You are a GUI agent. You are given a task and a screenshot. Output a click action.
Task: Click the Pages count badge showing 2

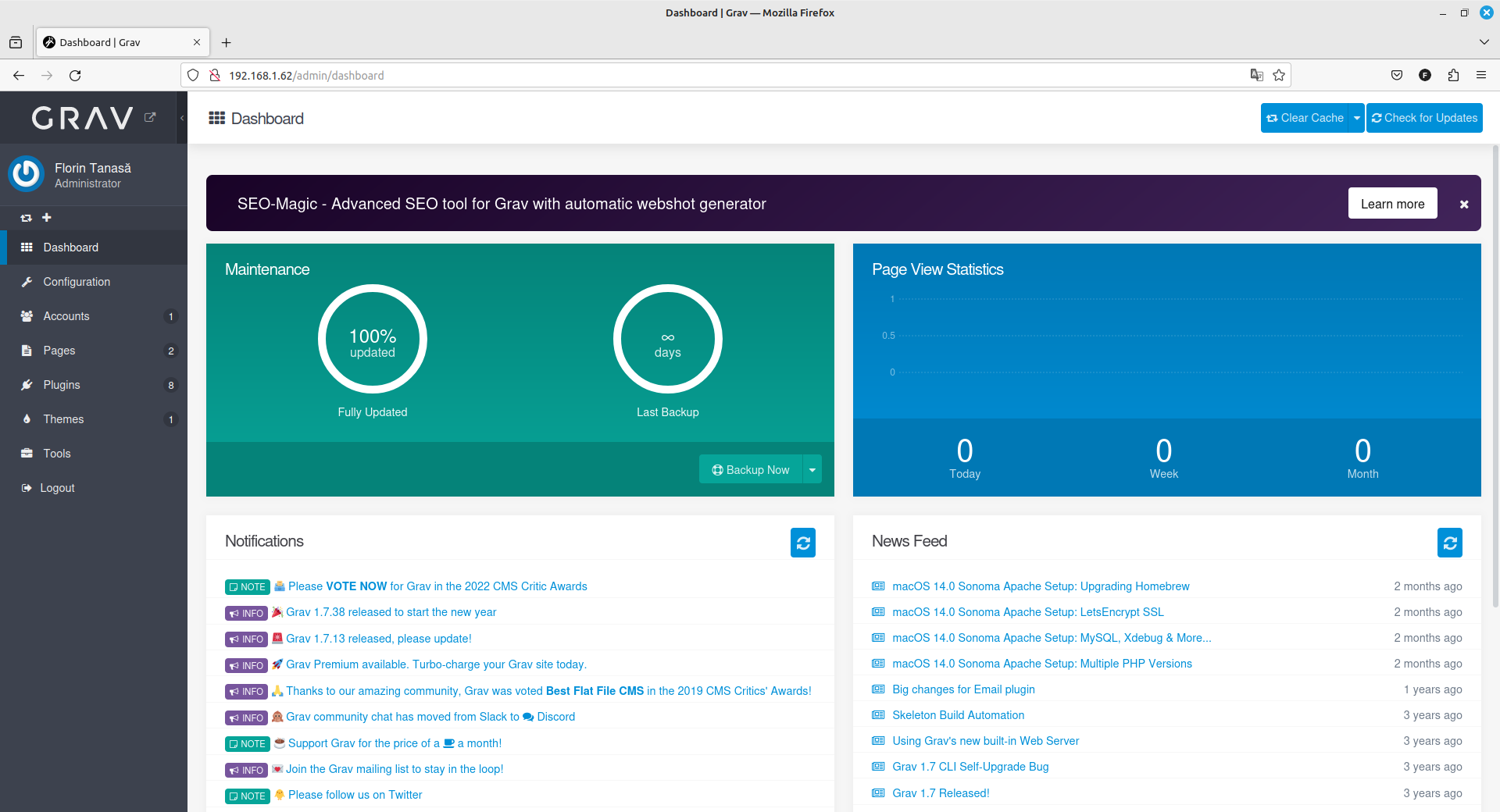click(171, 351)
